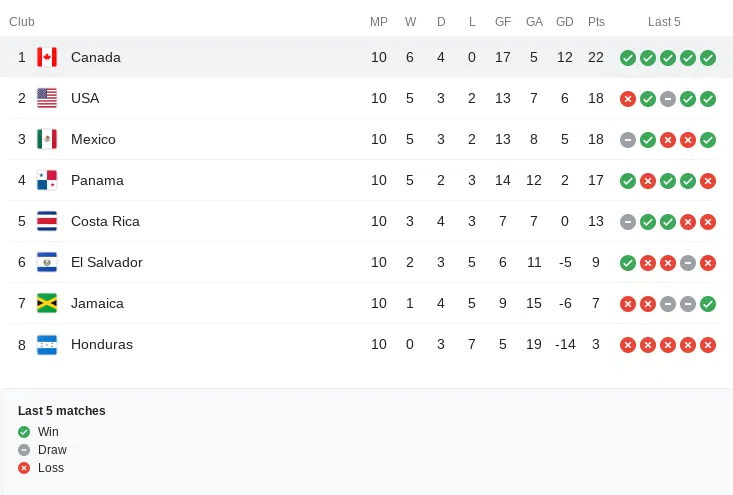Click Jamaica's most recent win icon
The width and height of the screenshot is (733, 495).
pyautogui.click(x=708, y=303)
